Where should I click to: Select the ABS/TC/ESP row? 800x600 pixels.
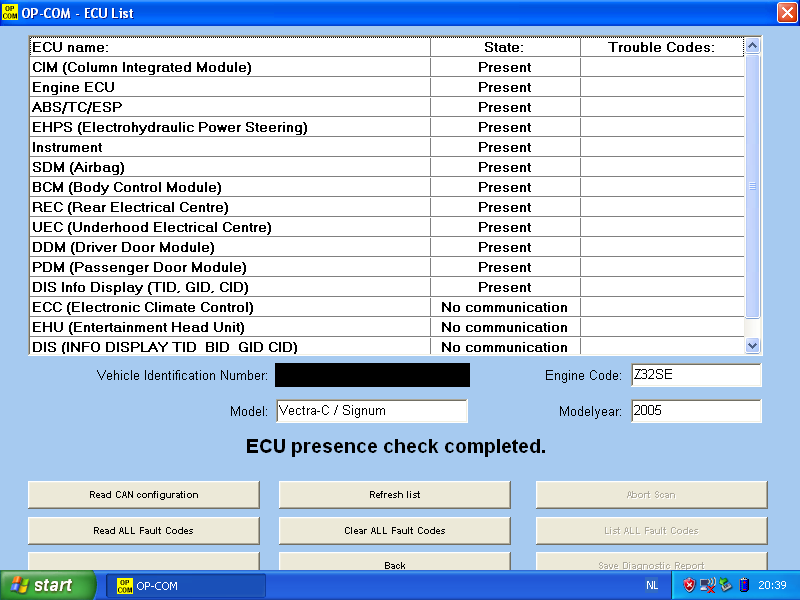click(387, 107)
